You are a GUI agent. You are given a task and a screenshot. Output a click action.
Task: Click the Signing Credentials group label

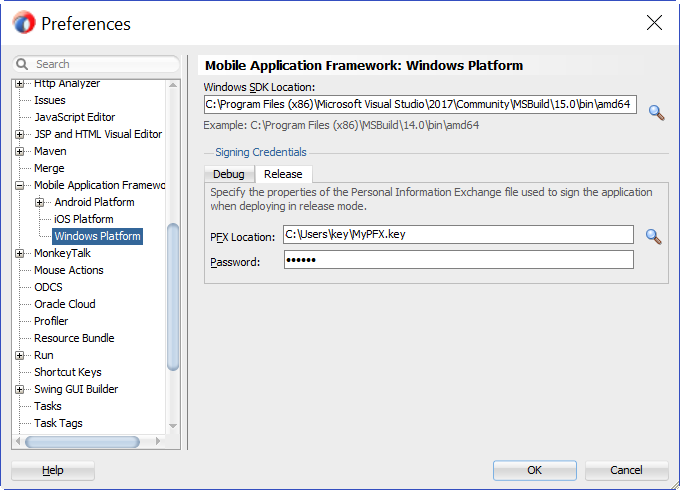261,152
